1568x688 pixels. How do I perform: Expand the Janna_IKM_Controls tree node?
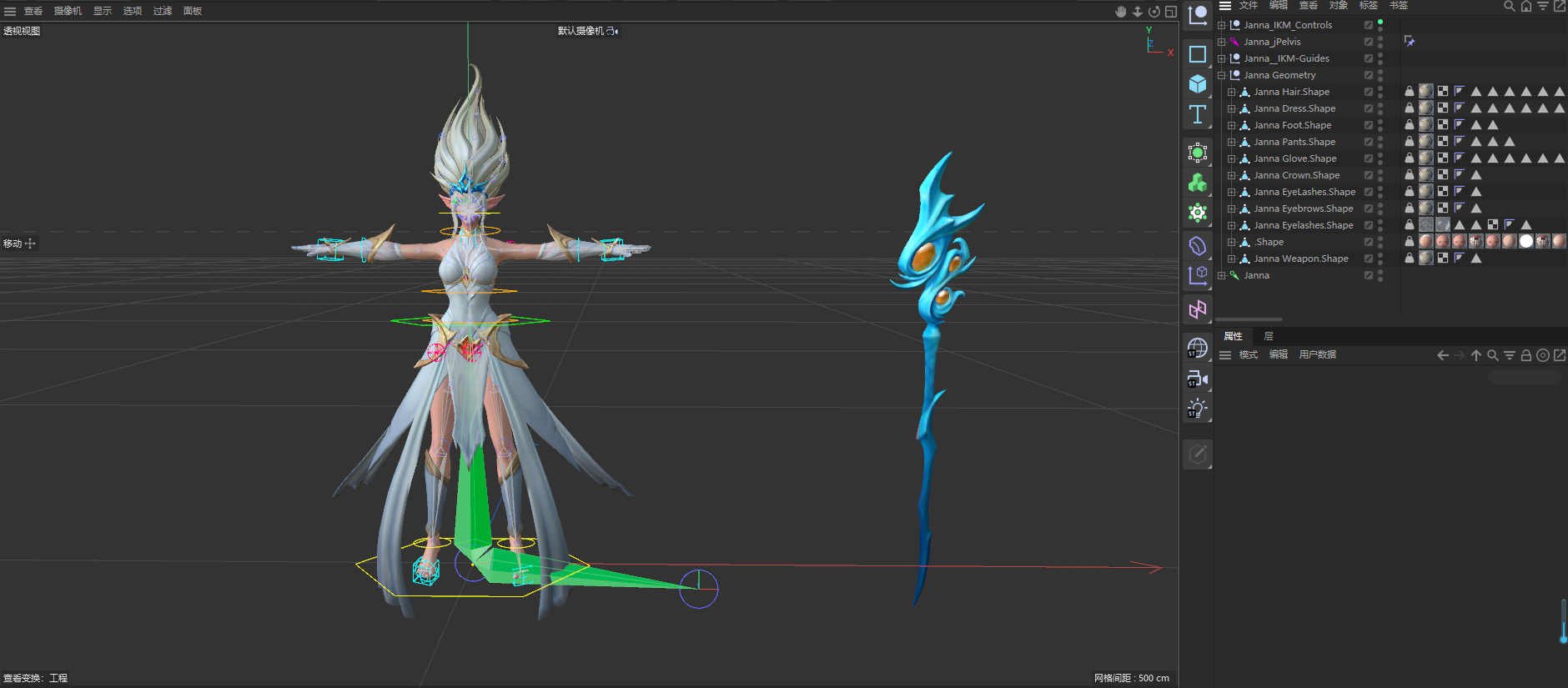tap(1222, 25)
